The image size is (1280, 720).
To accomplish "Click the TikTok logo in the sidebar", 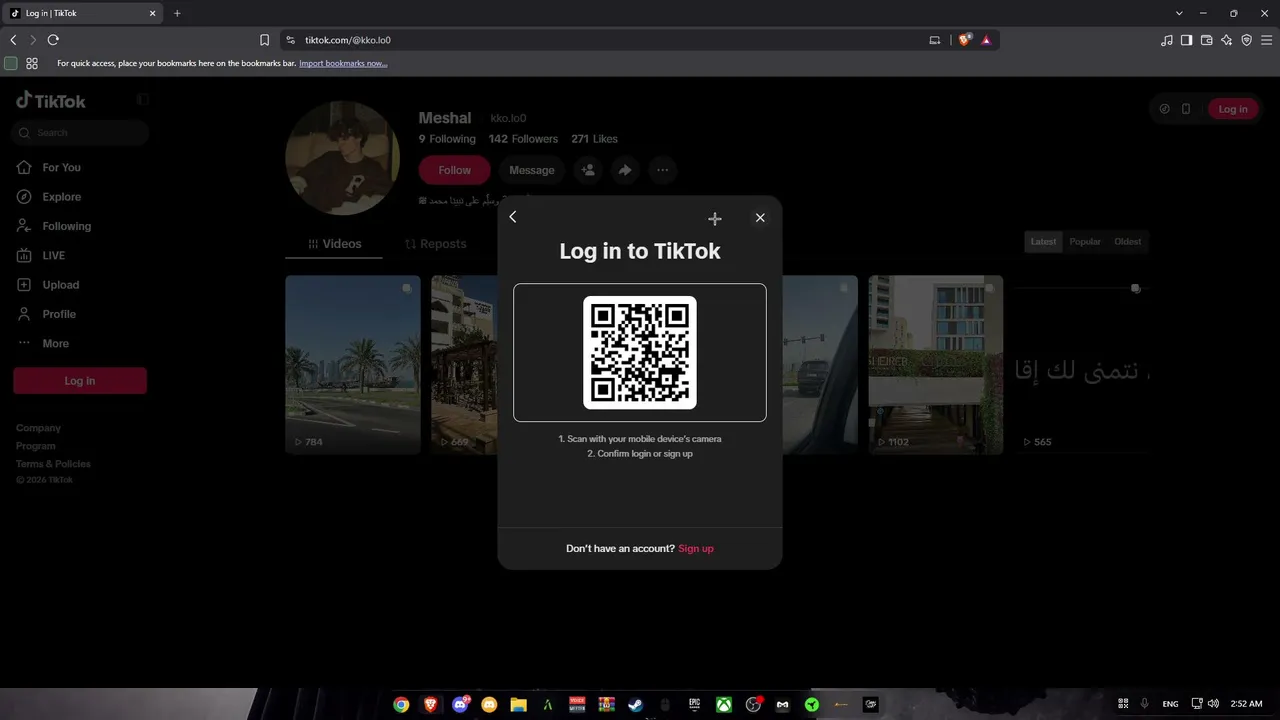I will click(51, 101).
